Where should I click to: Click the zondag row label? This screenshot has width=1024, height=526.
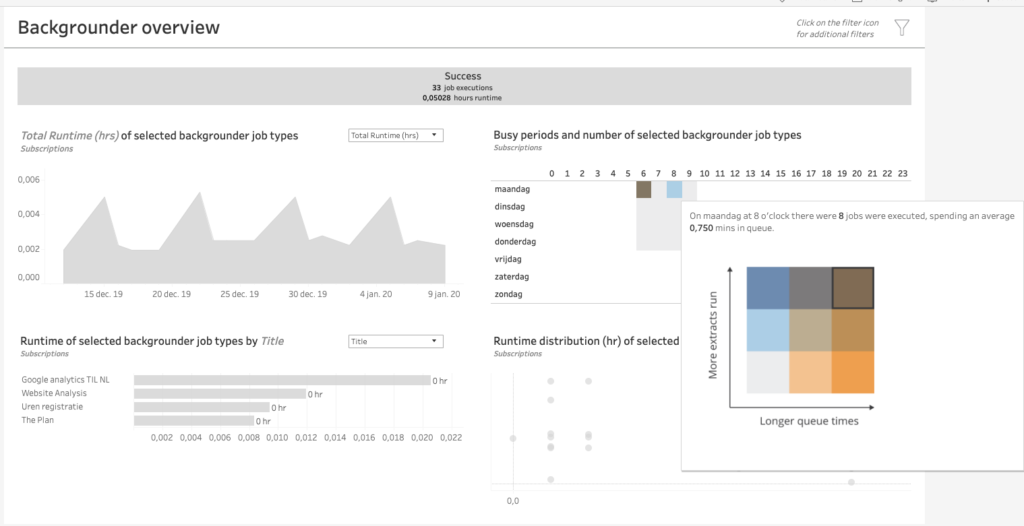pyautogui.click(x=509, y=295)
